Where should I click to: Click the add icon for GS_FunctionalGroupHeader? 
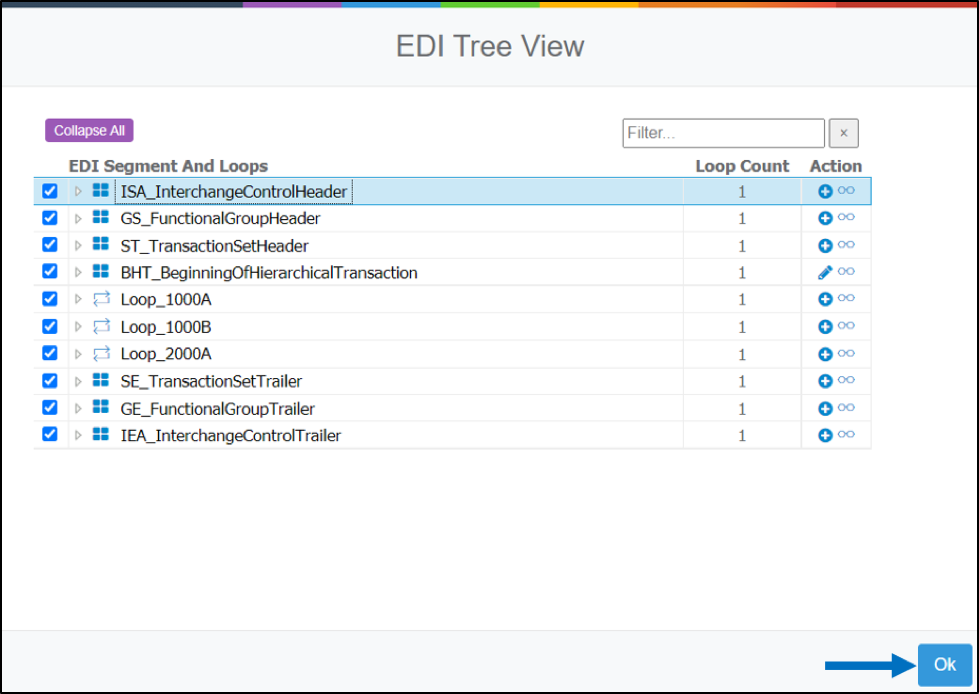[825, 218]
